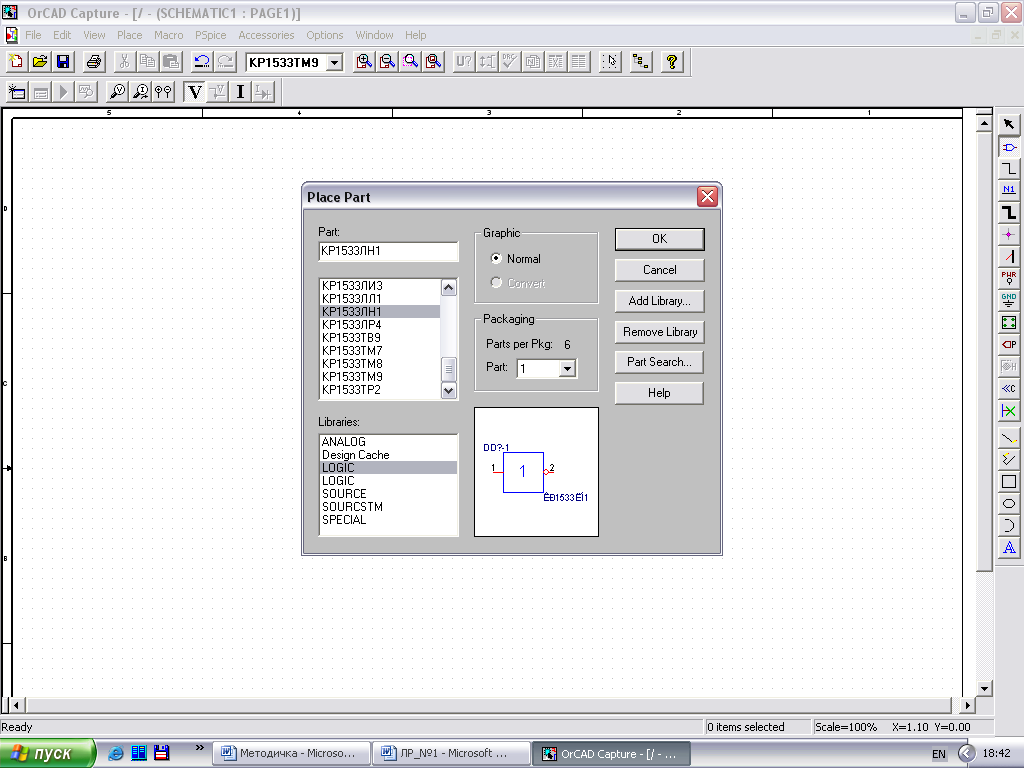Select the Place Ellipse tool
Viewport: 1024px width, 768px height.
point(1009,504)
